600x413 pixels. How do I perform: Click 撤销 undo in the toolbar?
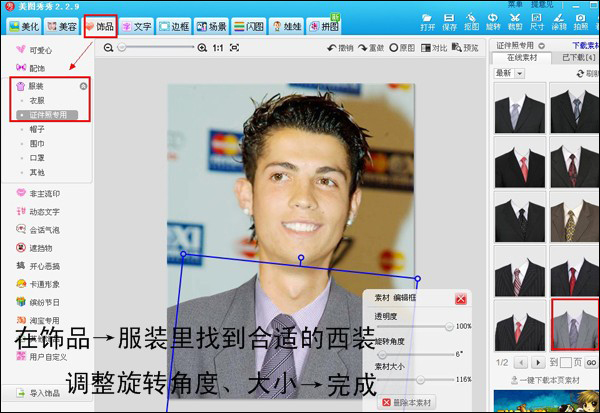coord(340,47)
